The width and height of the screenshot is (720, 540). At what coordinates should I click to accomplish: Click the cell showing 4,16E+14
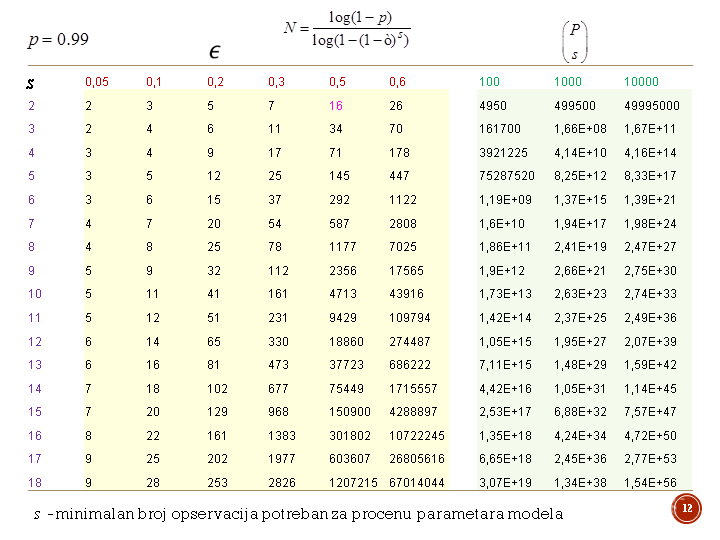point(650,153)
